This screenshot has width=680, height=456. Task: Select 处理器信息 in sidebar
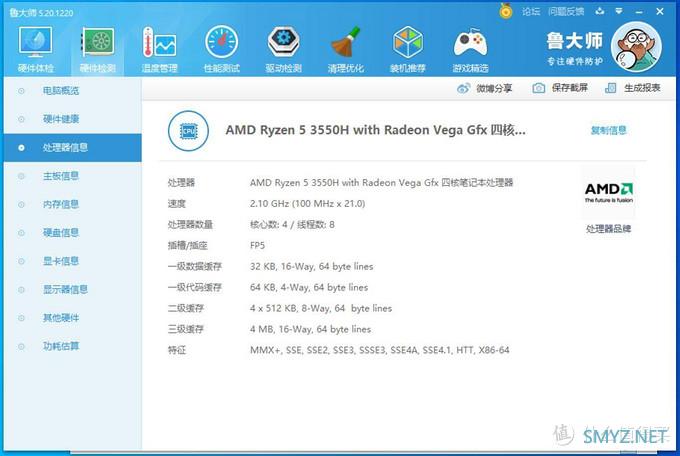72,148
